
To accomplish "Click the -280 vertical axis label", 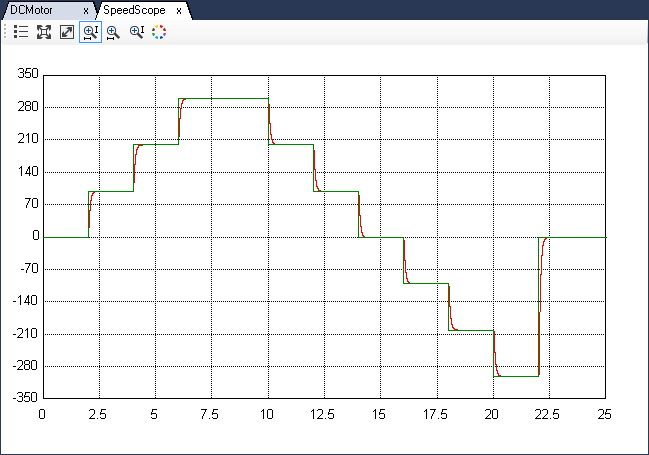I will coord(26,365).
